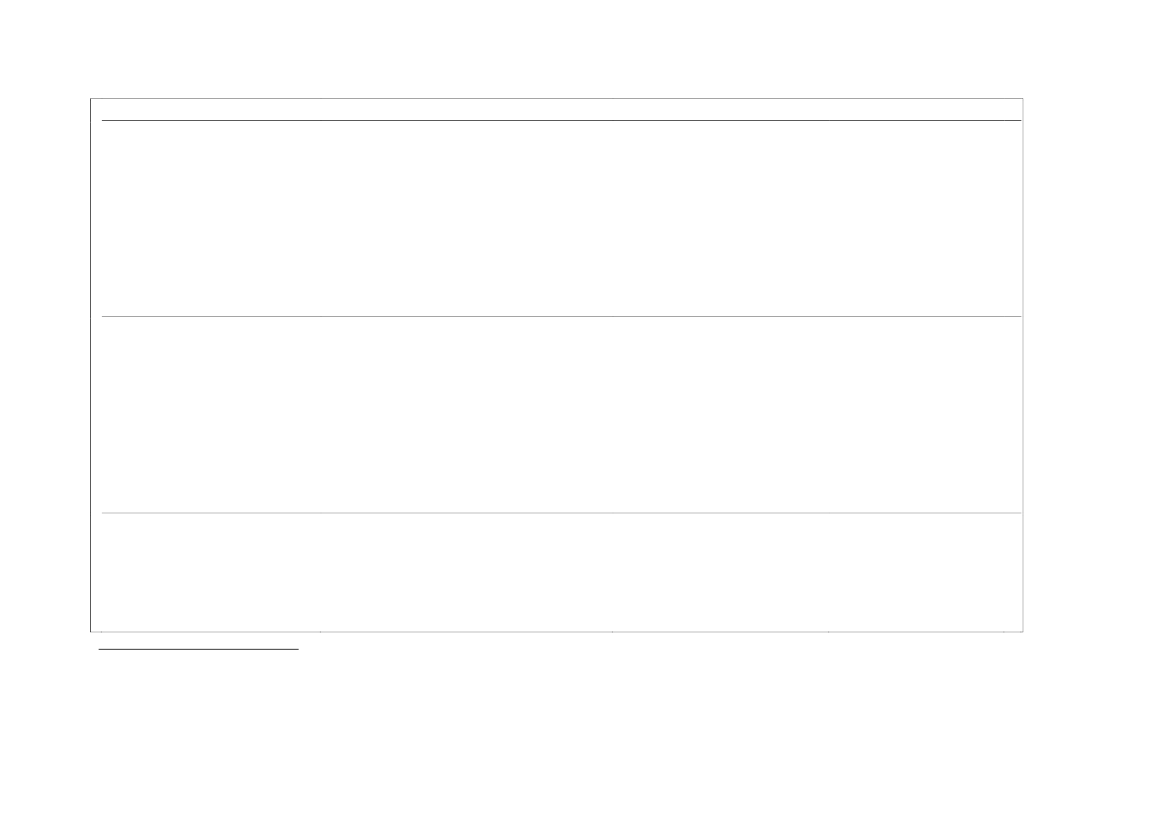The image size is (1169, 827).
Task: Click the blank page margin above the table
Action: click(560, 50)
